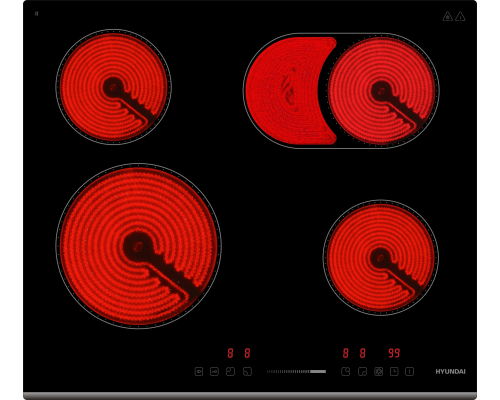Click the timer display showing 99
The image size is (500, 400).
[x=394, y=353]
